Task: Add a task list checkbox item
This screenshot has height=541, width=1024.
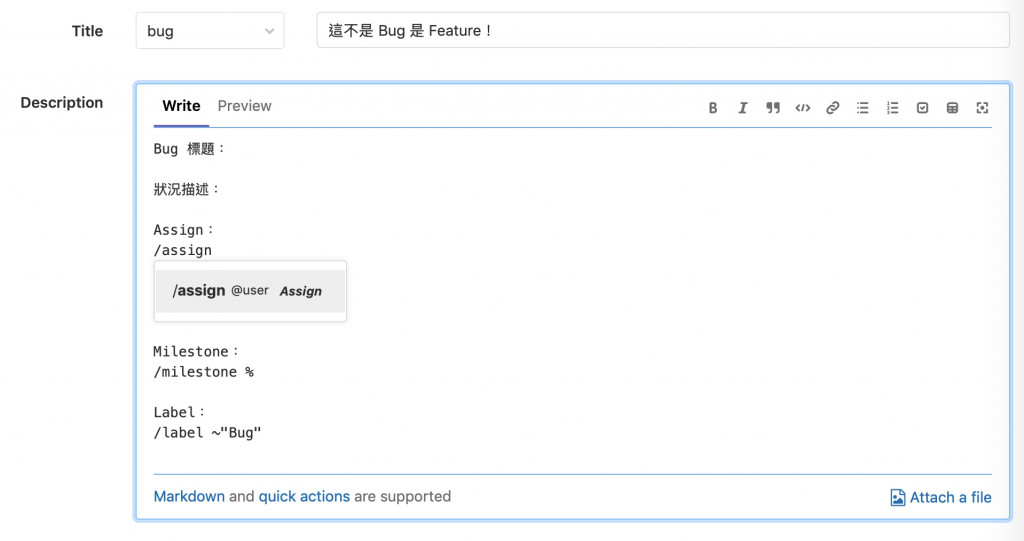Action: 922,108
